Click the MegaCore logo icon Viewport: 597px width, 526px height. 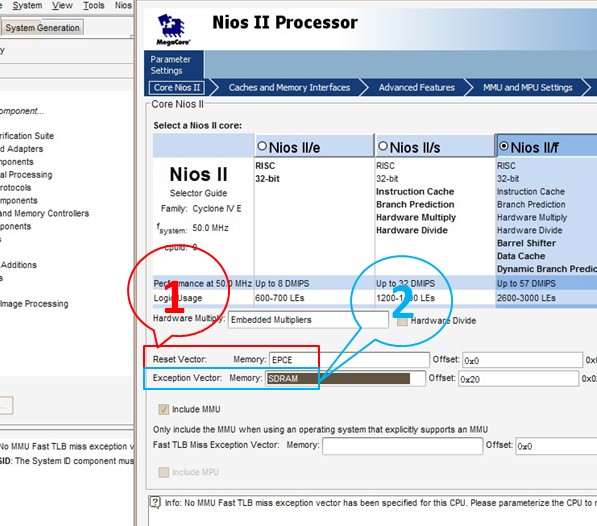173,30
